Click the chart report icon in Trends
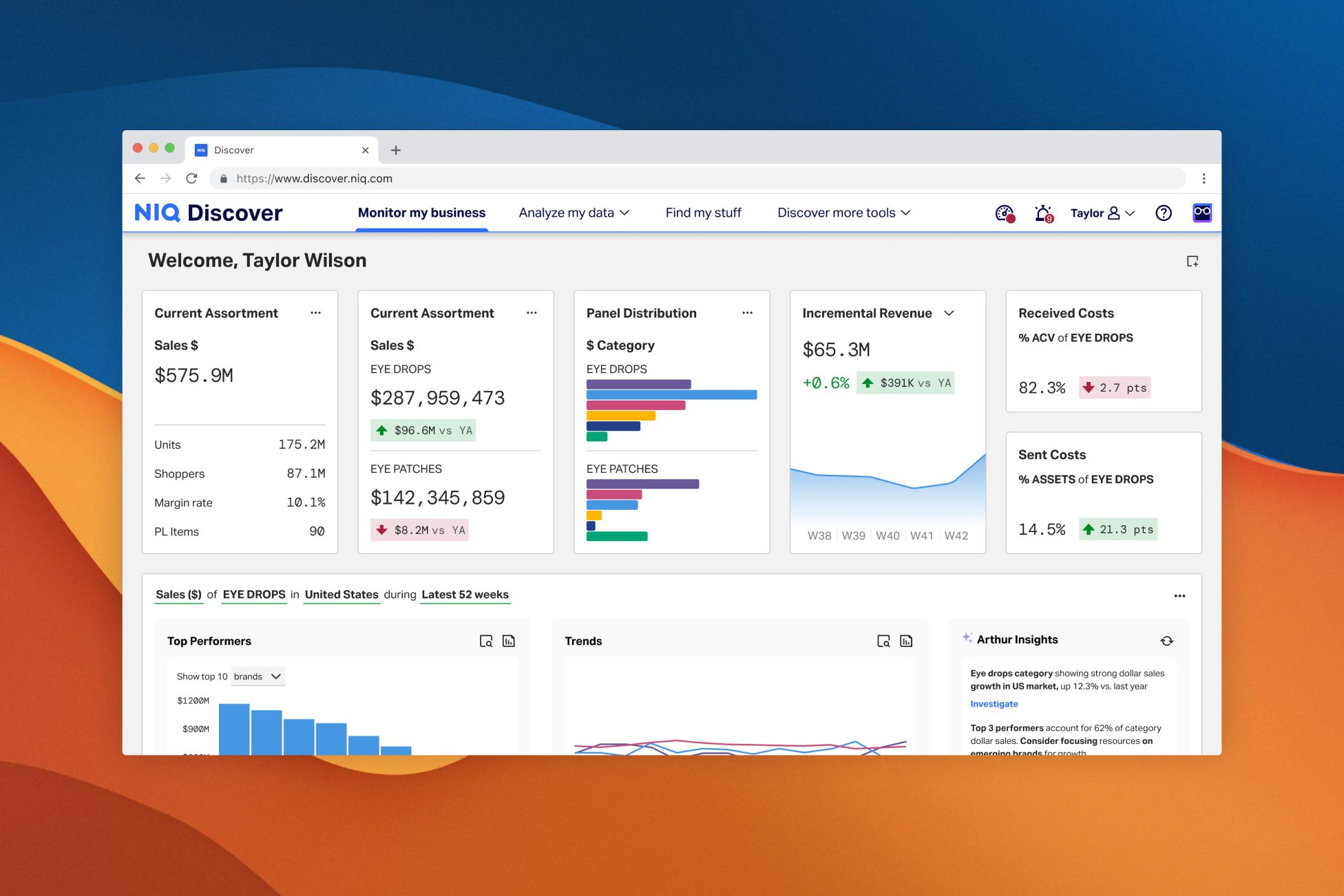 pyautogui.click(x=906, y=641)
